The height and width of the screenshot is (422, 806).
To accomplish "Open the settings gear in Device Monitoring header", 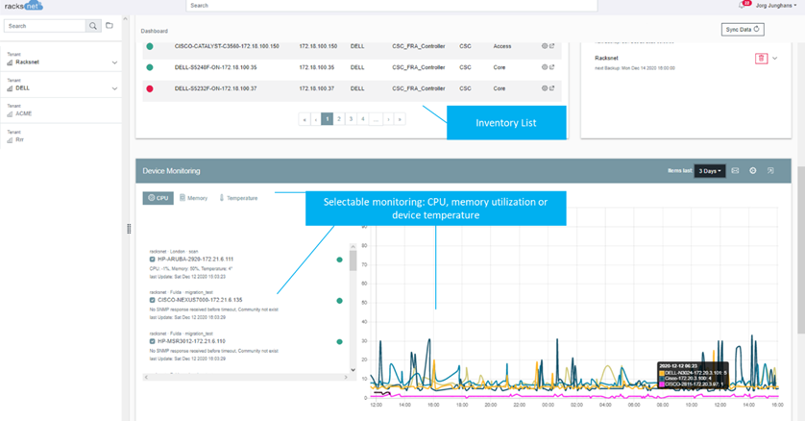I will coord(753,171).
